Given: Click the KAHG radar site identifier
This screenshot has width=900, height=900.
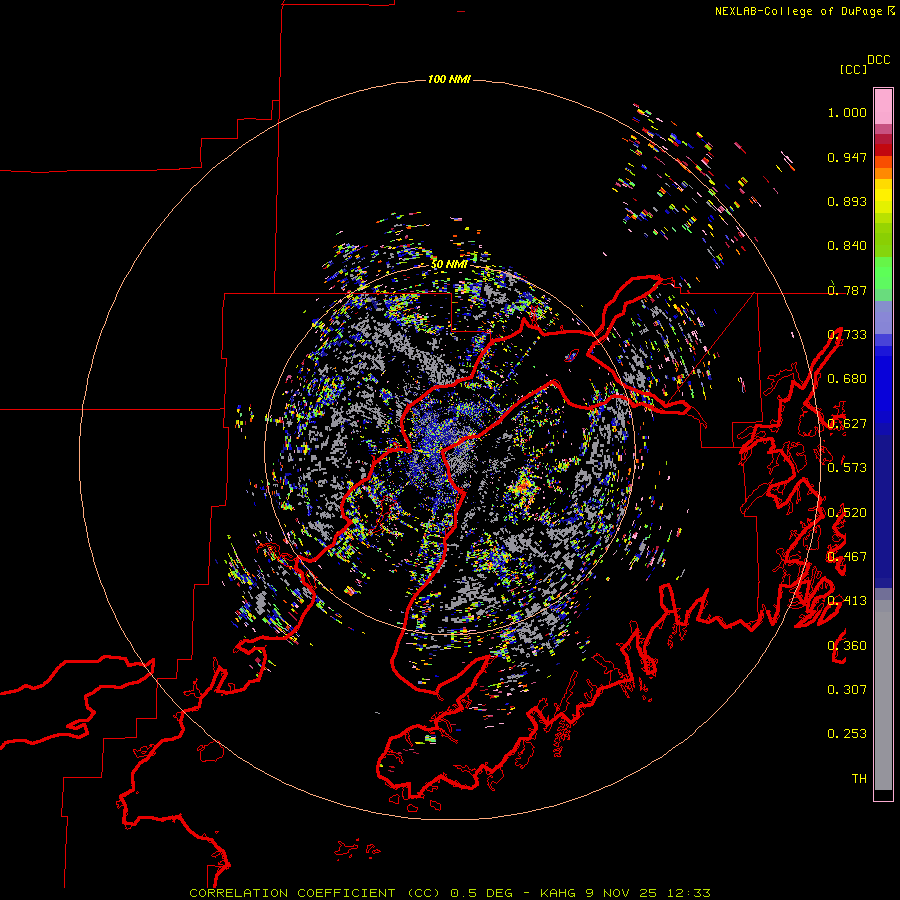Looking at the screenshot, I should (560, 893).
